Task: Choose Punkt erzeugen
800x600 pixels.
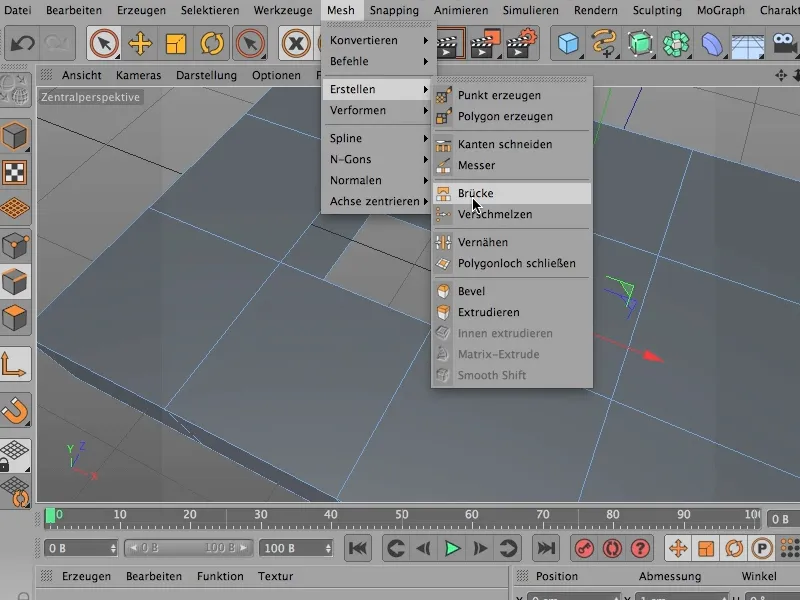Action: click(x=512, y=95)
